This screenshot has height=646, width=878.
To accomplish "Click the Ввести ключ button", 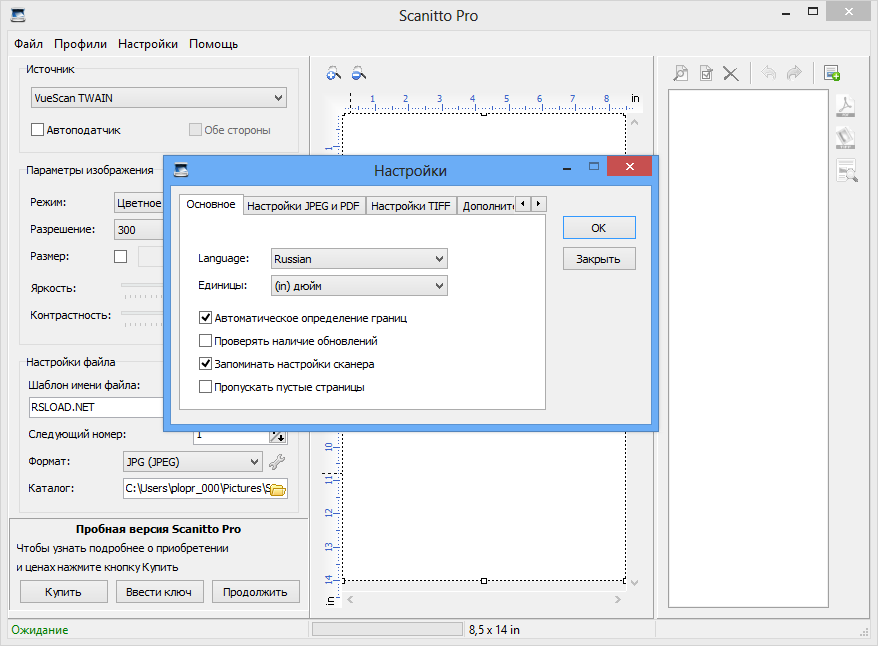I will [x=159, y=591].
